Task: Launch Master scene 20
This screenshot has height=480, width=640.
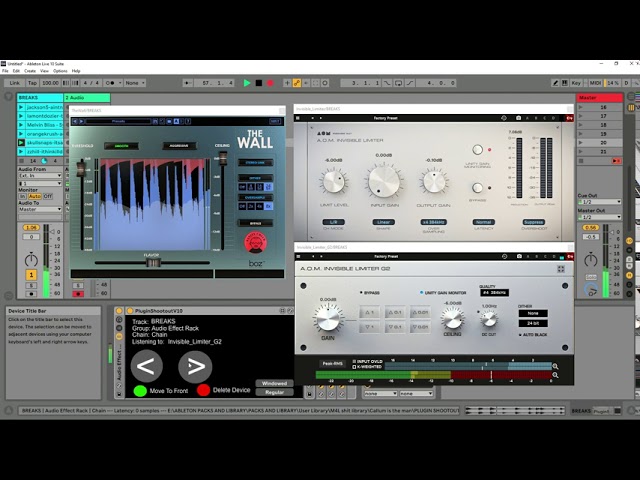Action: (x=581, y=143)
